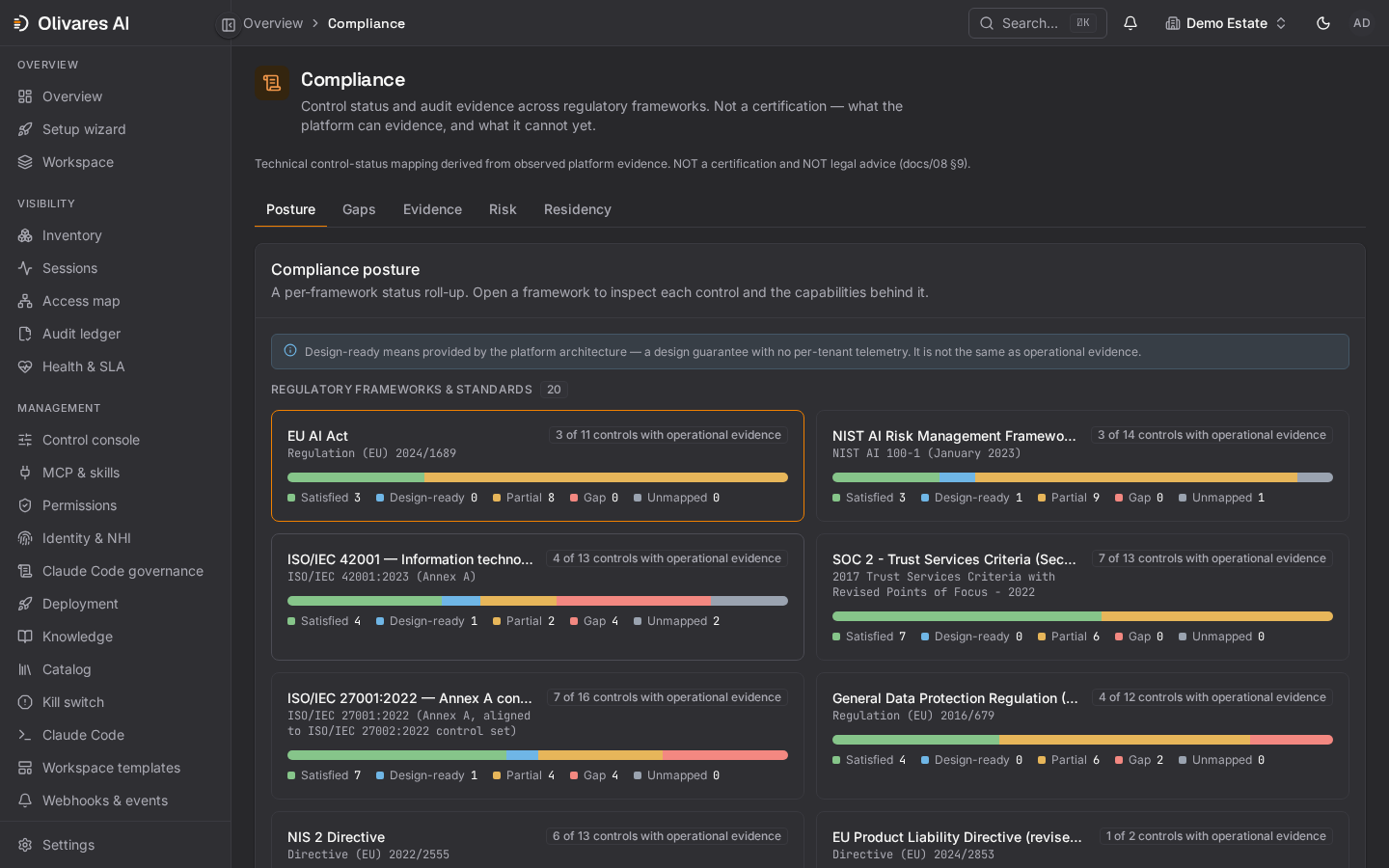The image size is (1389, 868).
Task: Click the orange Compliance scroll header icon
Action: pos(272,83)
